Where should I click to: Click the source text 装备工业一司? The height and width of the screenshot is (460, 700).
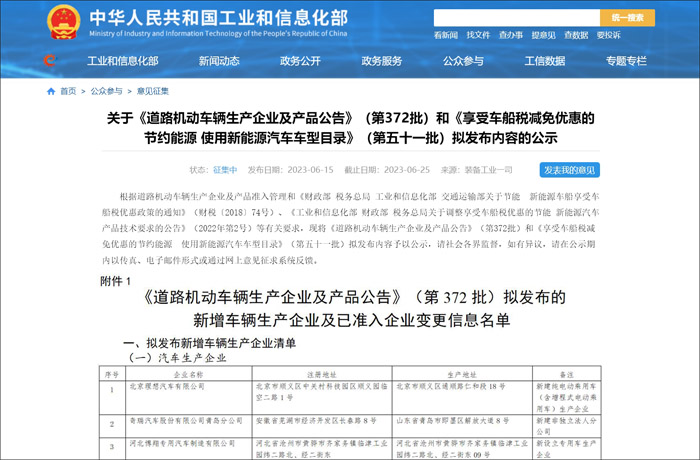pyautogui.click(x=488, y=170)
